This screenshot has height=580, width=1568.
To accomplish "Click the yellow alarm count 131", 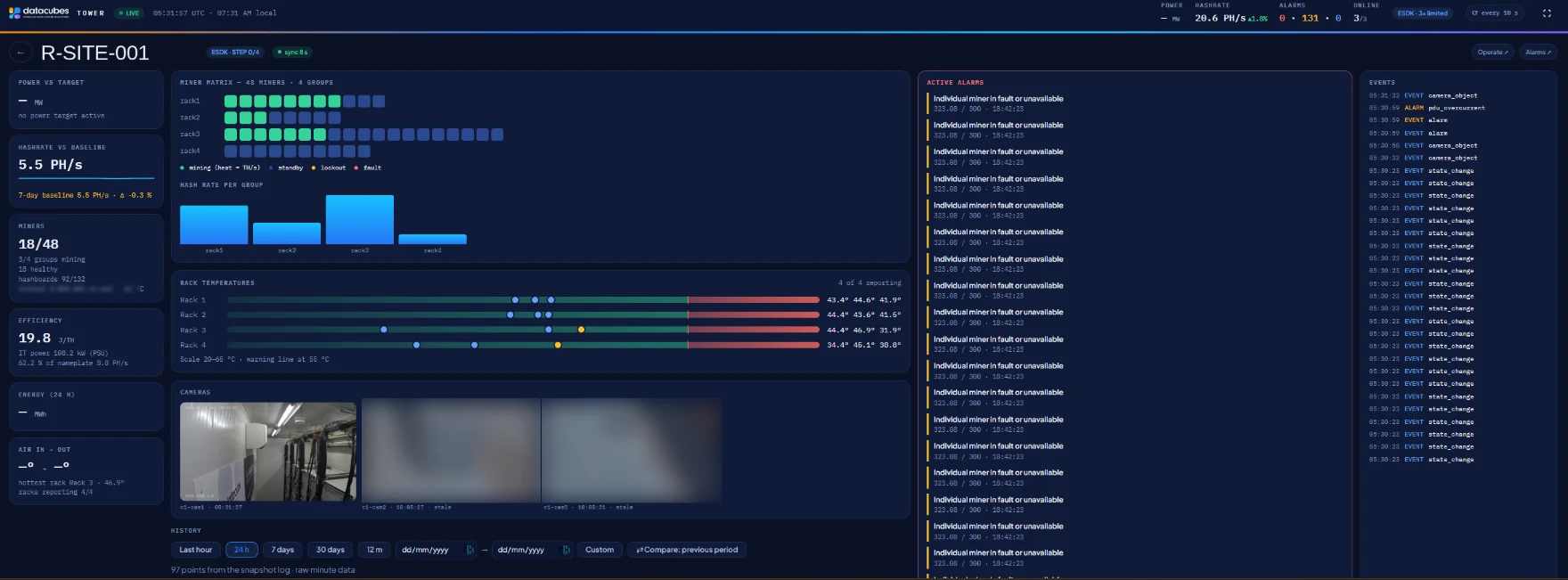I will (1310, 18).
